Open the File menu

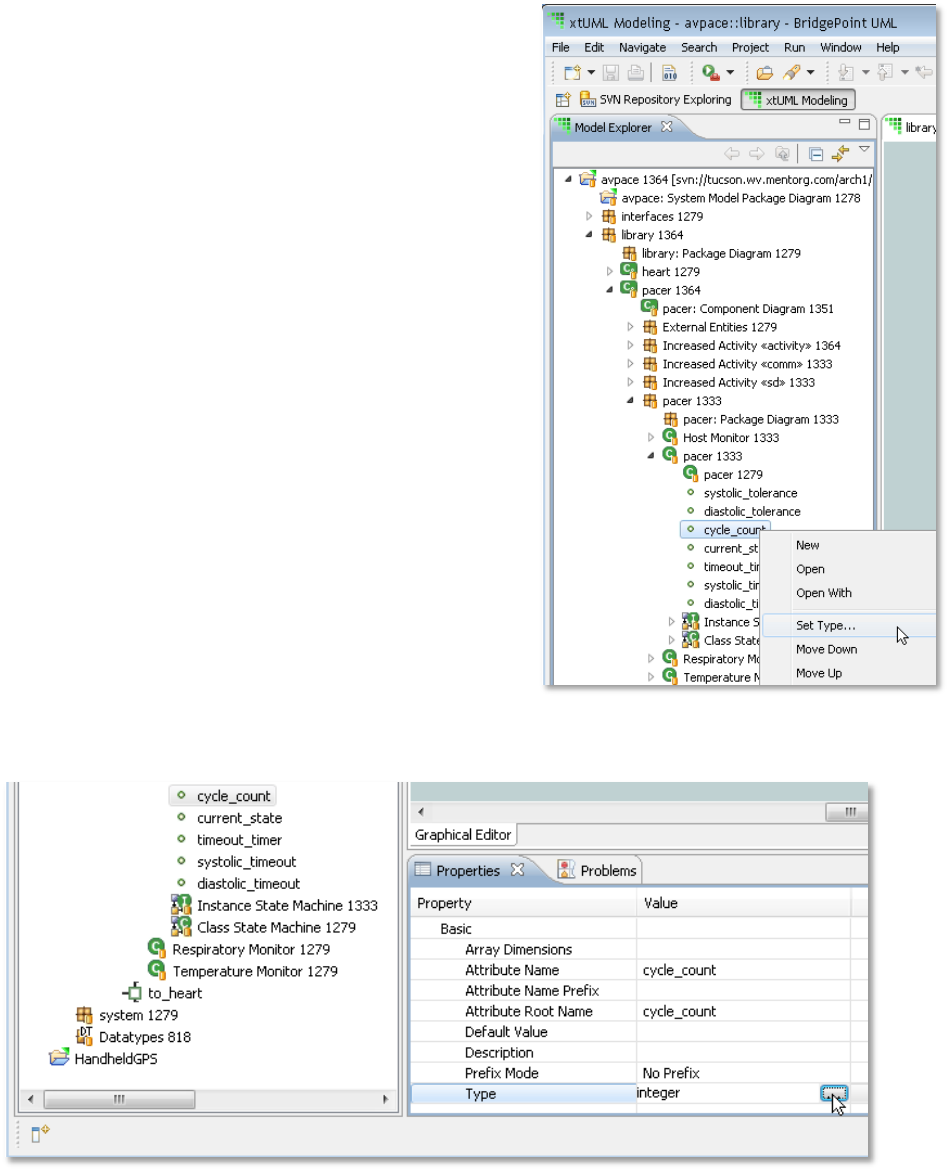[x=561, y=47]
